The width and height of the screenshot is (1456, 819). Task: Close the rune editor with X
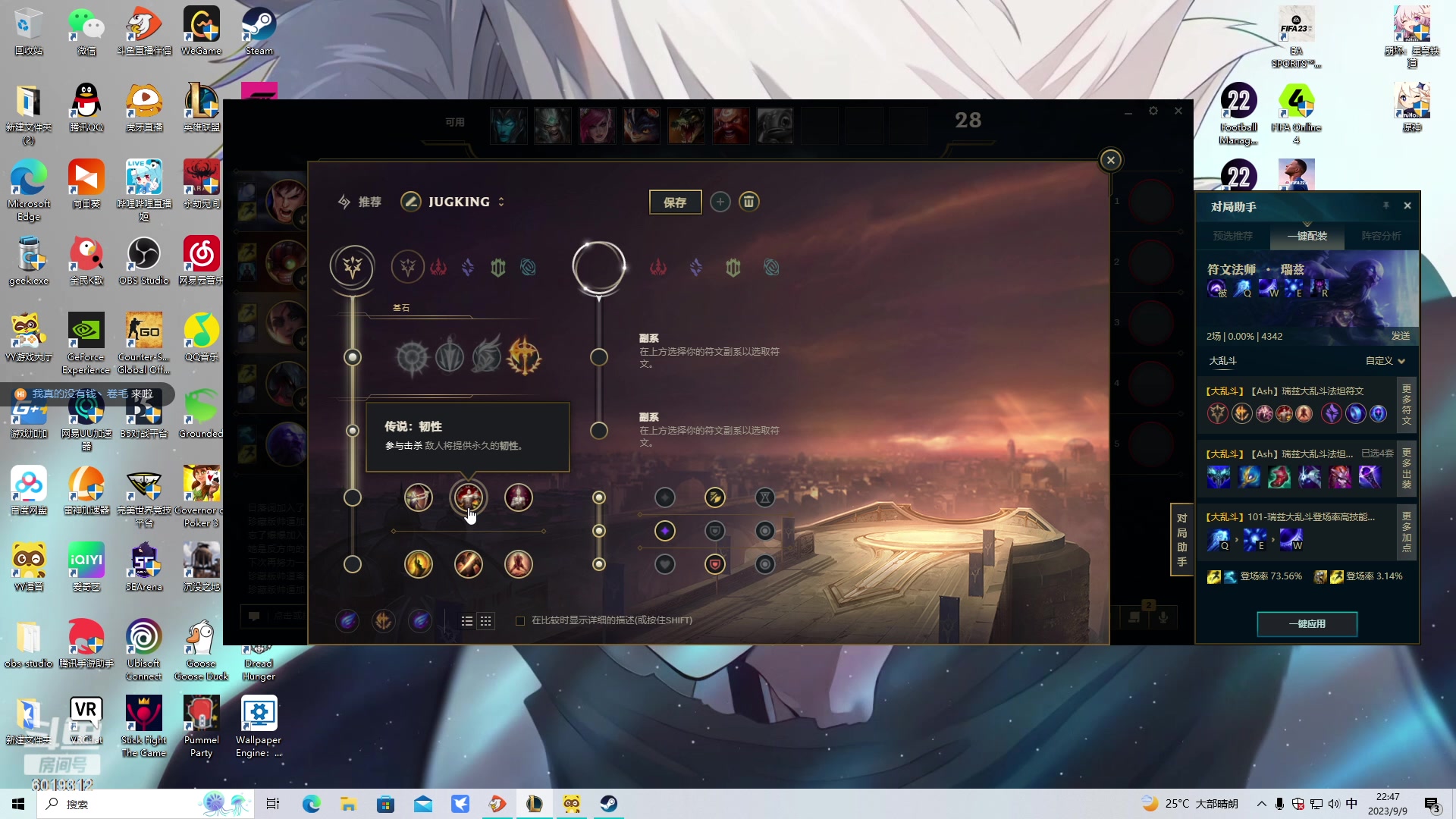point(1111,160)
